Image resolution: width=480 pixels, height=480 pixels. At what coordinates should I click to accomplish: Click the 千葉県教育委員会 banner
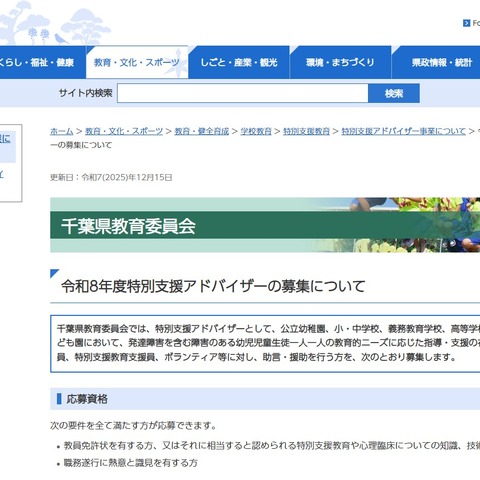click(x=265, y=225)
